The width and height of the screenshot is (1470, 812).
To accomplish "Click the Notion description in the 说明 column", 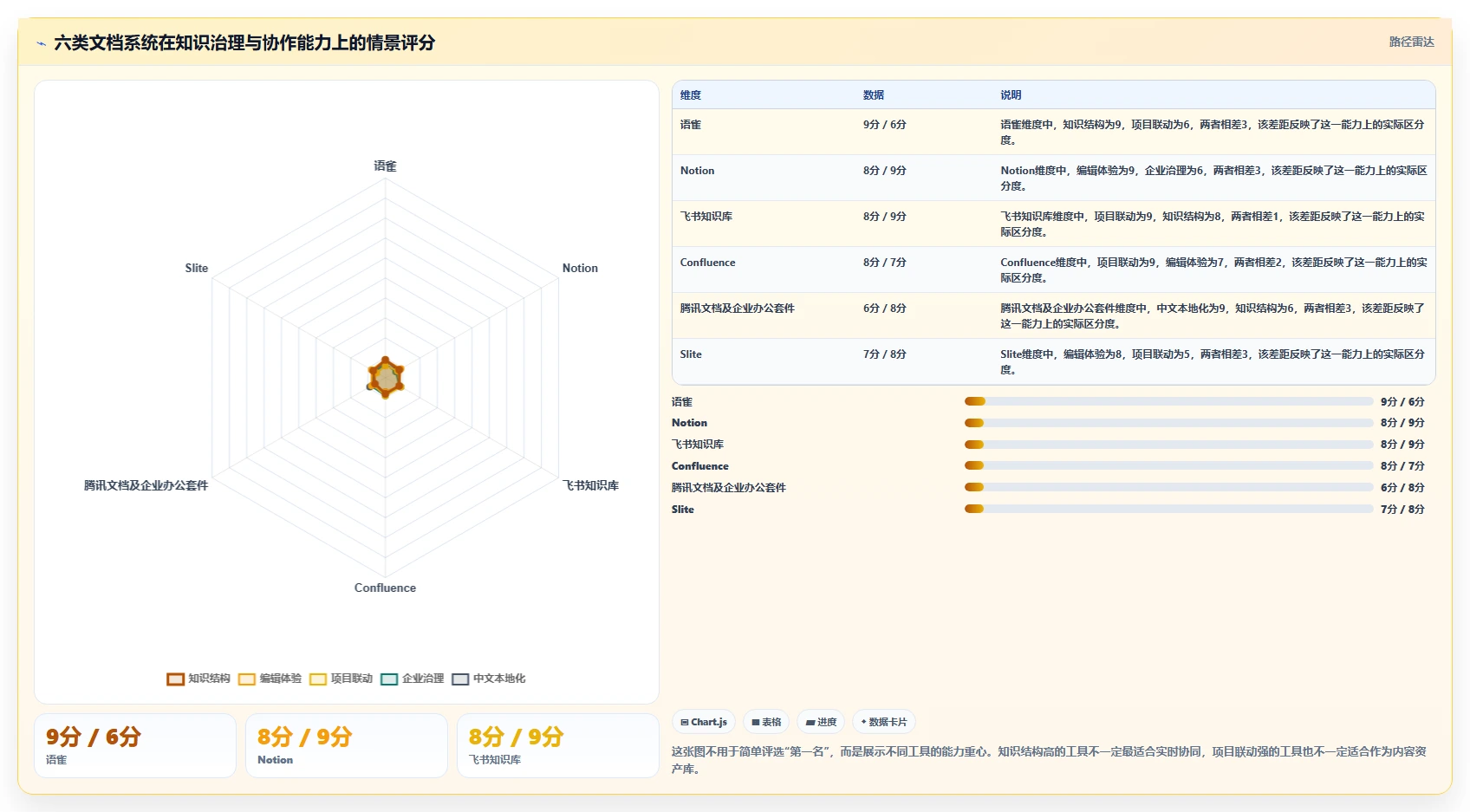I will 1213,179.
